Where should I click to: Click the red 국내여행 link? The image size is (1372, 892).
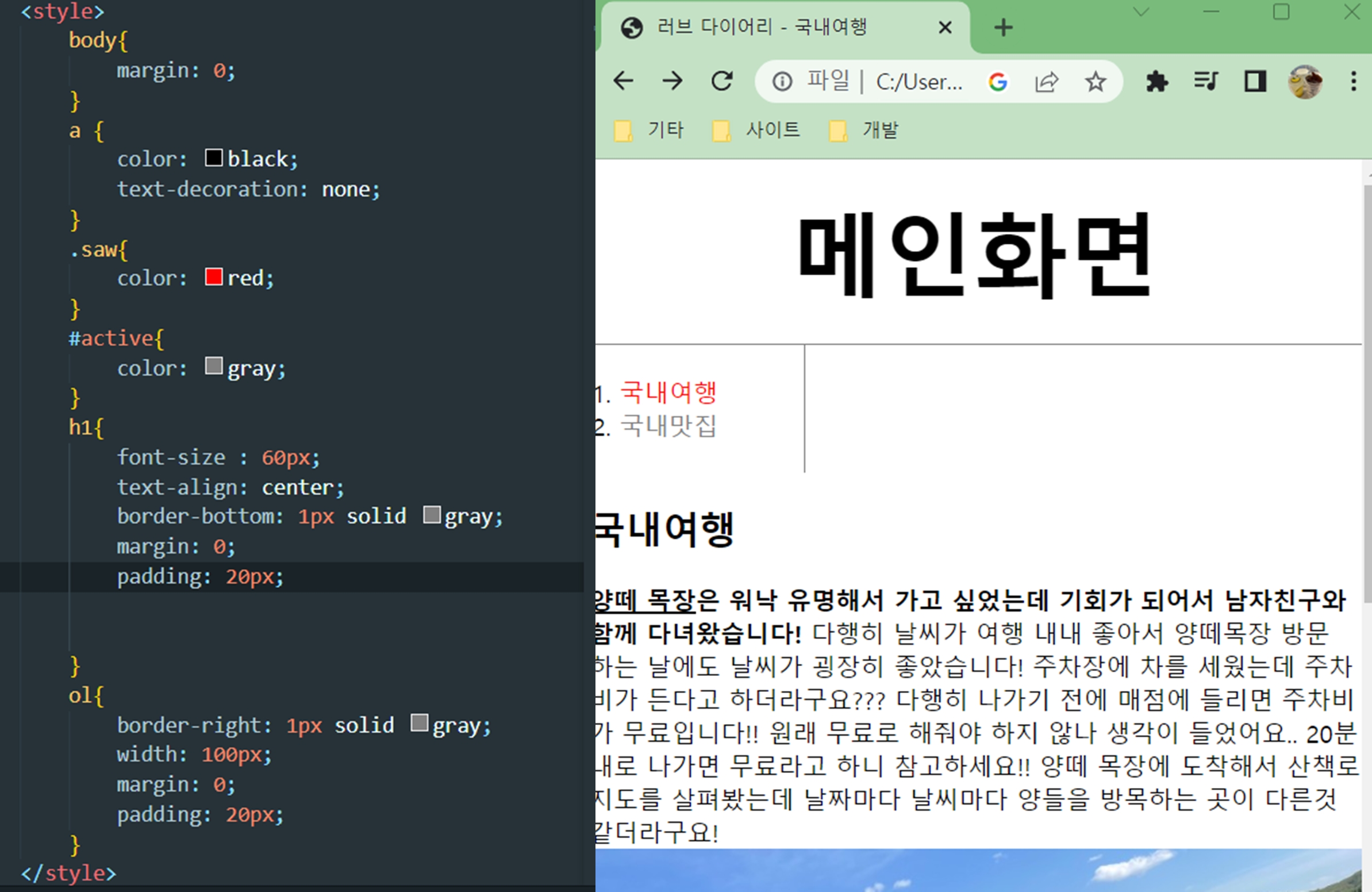[x=668, y=393]
